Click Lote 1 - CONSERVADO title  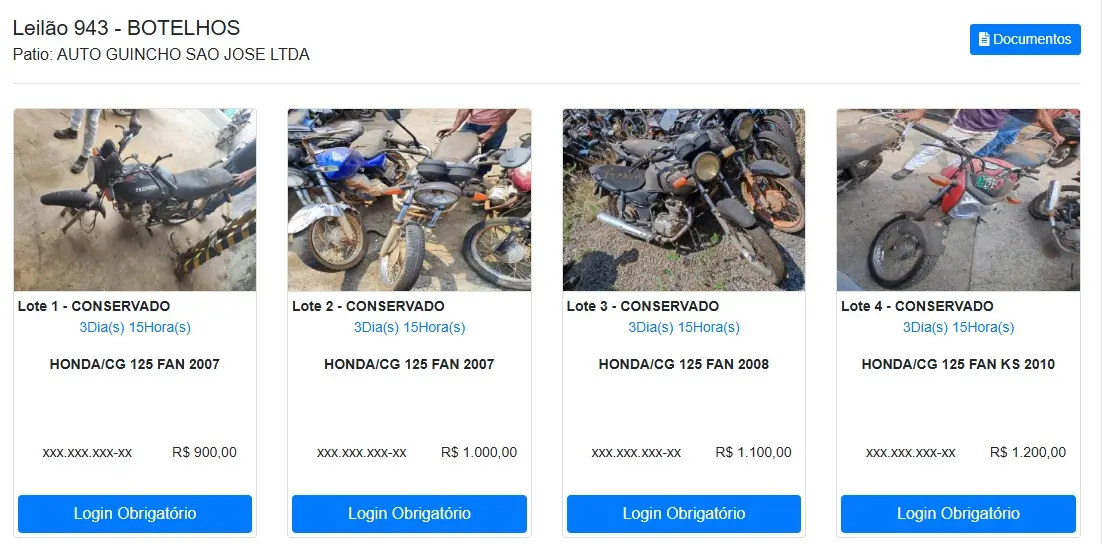93,306
